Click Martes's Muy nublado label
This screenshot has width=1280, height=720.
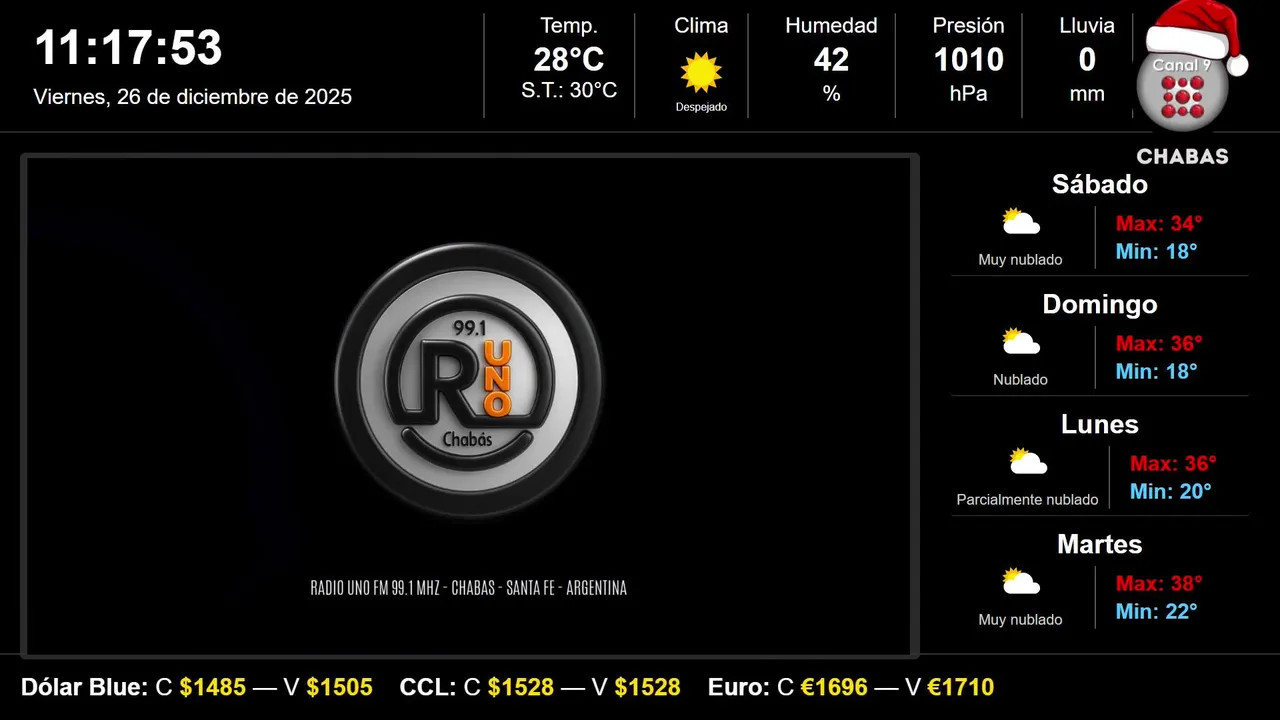[1021, 620]
